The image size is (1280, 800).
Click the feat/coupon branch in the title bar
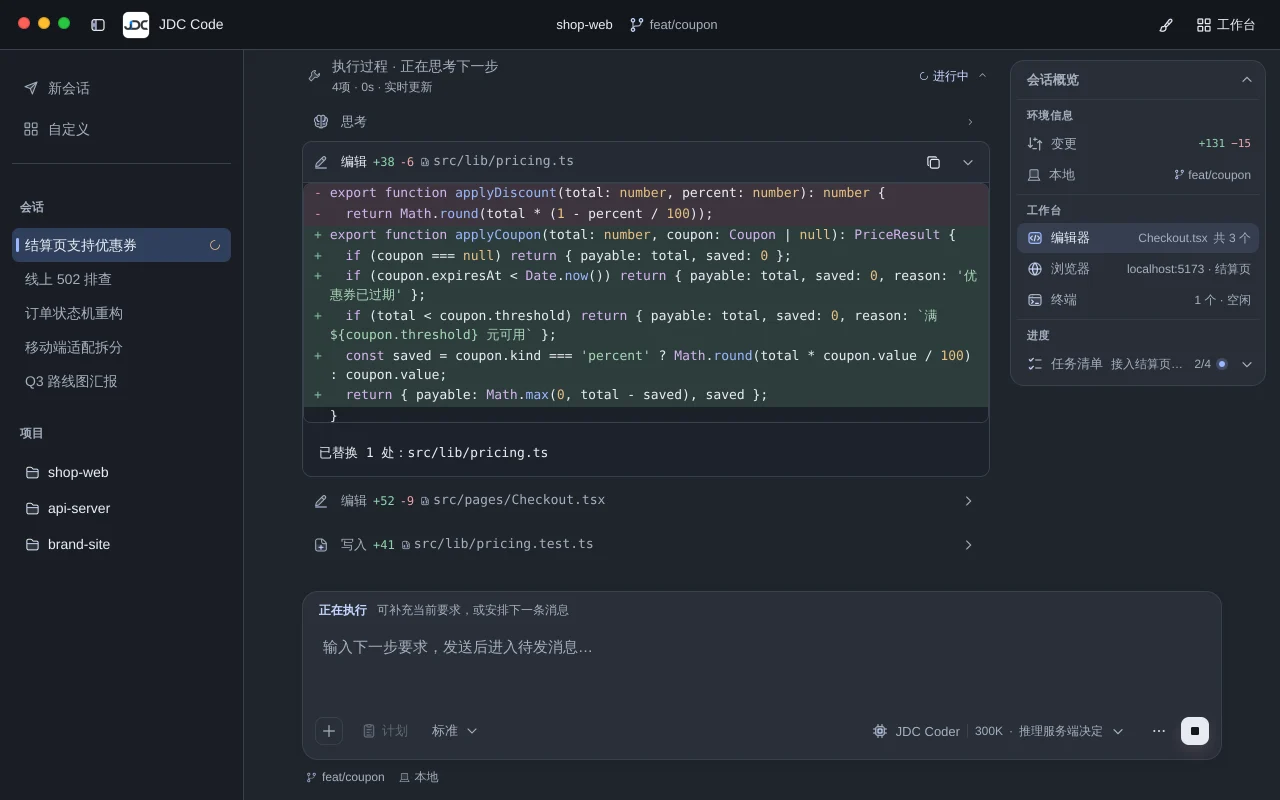coord(673,25)
